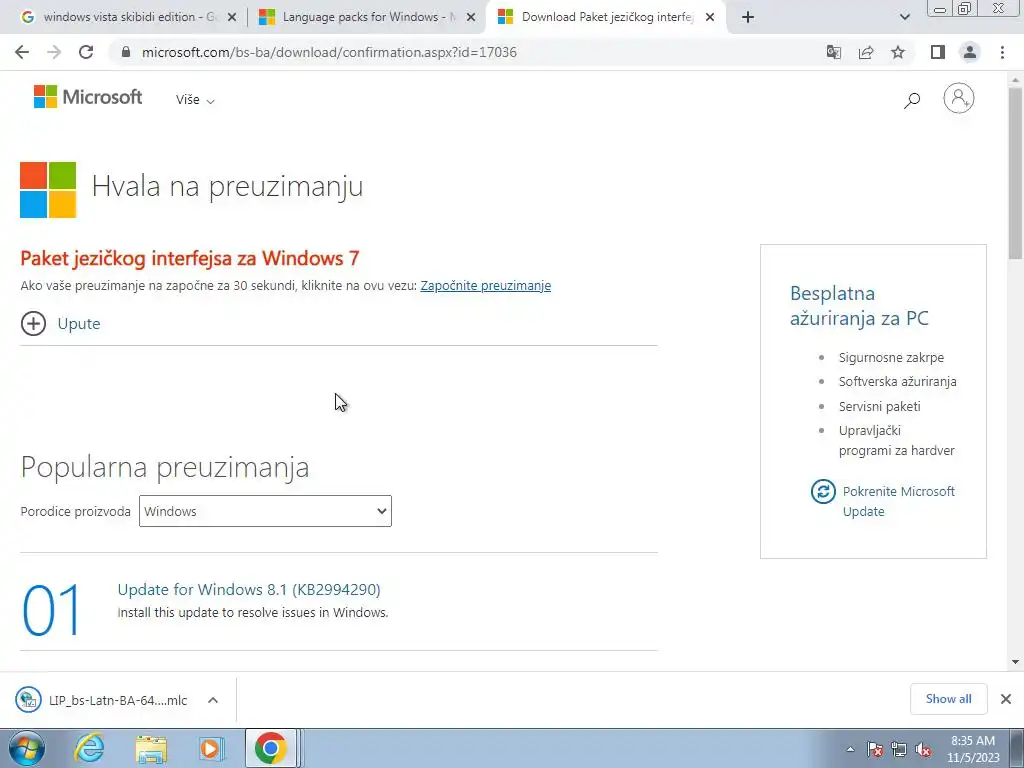
Task: Close the Language packs for Windows tab
Action: coord(471,18)
